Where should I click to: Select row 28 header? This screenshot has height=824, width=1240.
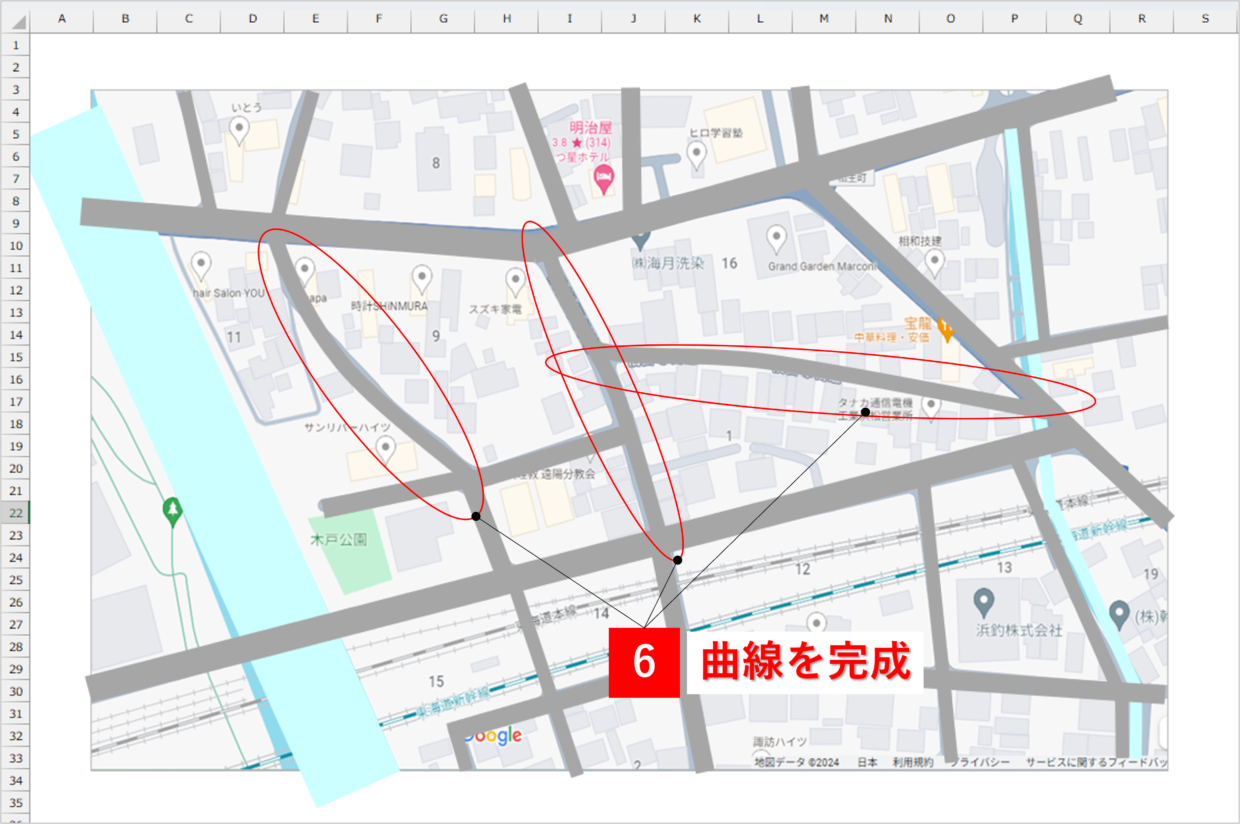15,646
